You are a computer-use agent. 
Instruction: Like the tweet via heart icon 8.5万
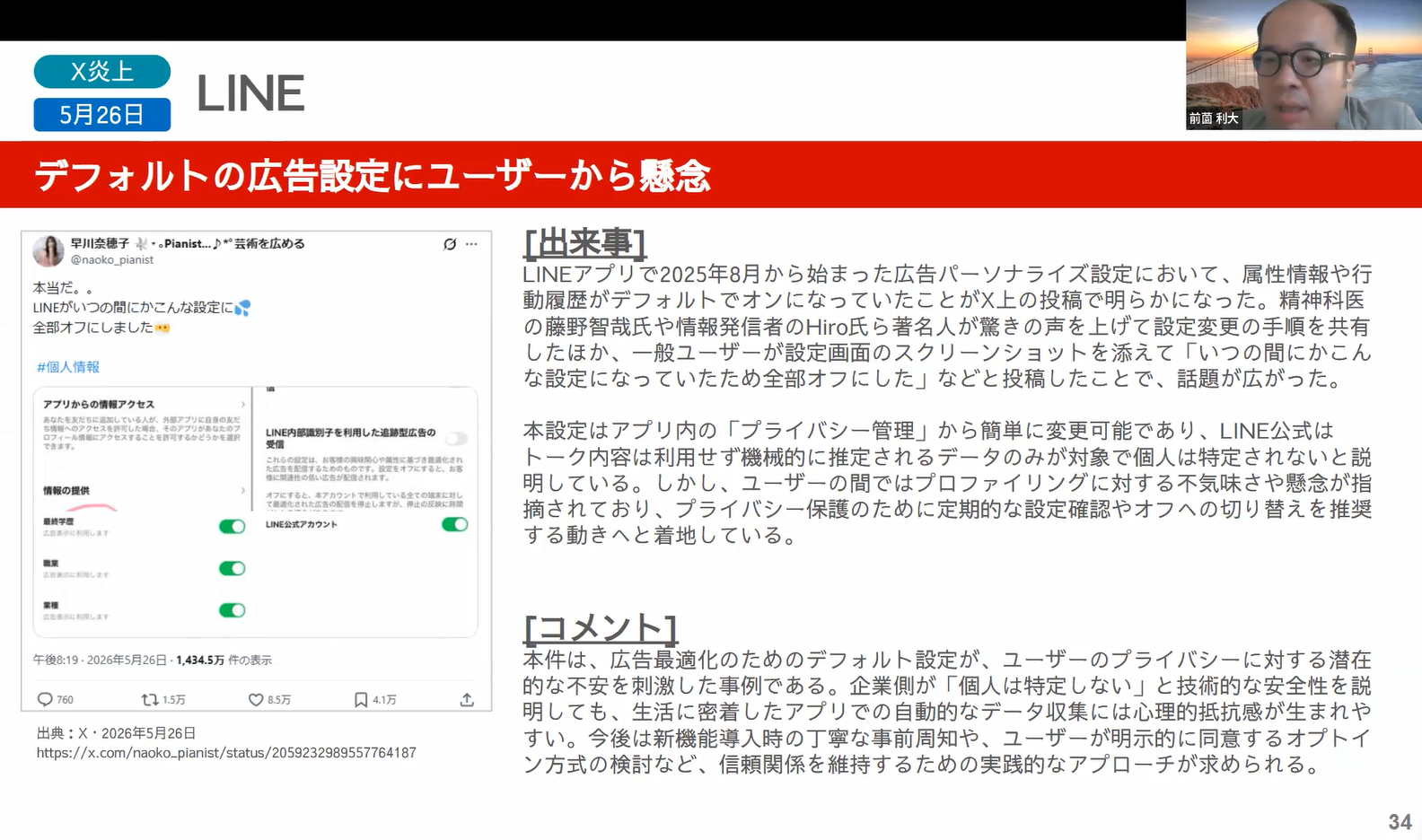click(256, 699)
